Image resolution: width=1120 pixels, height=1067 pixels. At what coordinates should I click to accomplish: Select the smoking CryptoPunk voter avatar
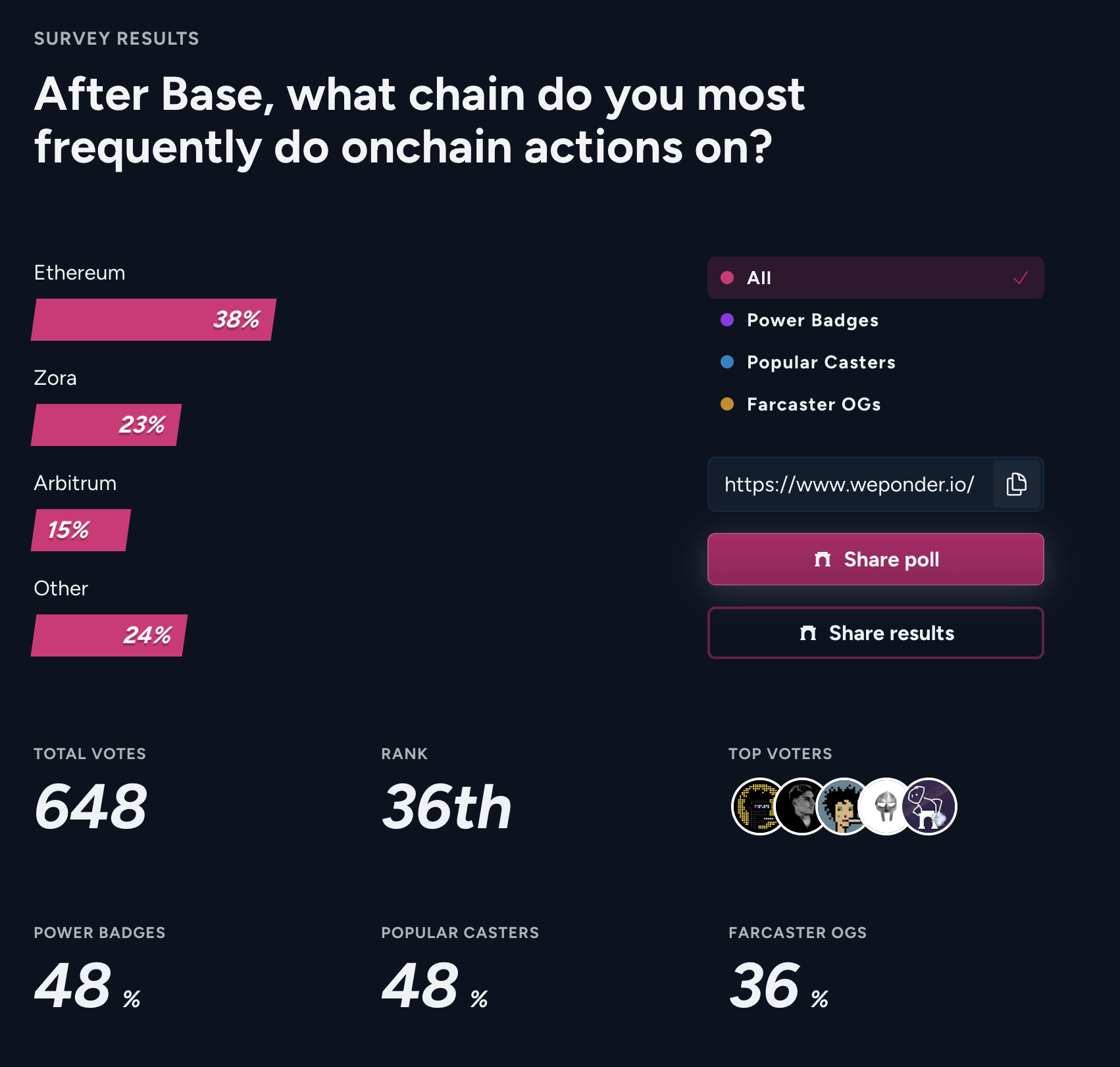point(843,806)
